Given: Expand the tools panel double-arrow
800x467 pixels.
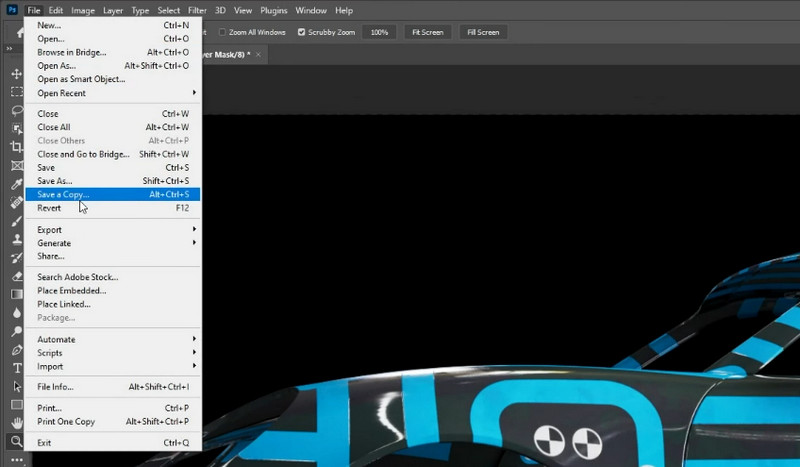Looking at the screenshot, I should (9, 48).
